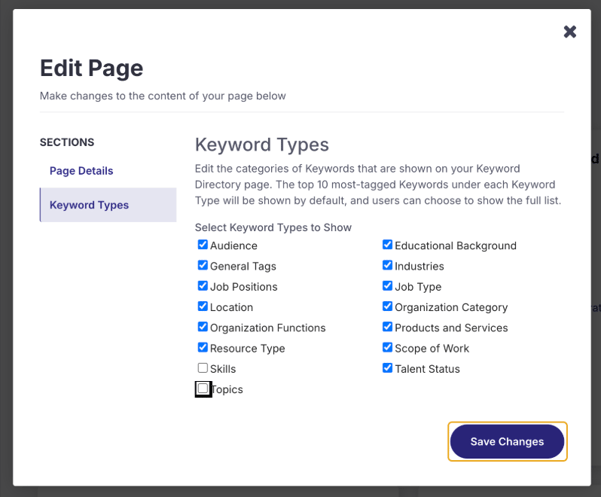Click the Edit Page heading text
This screenshot has width=601, height=497.
92,68
